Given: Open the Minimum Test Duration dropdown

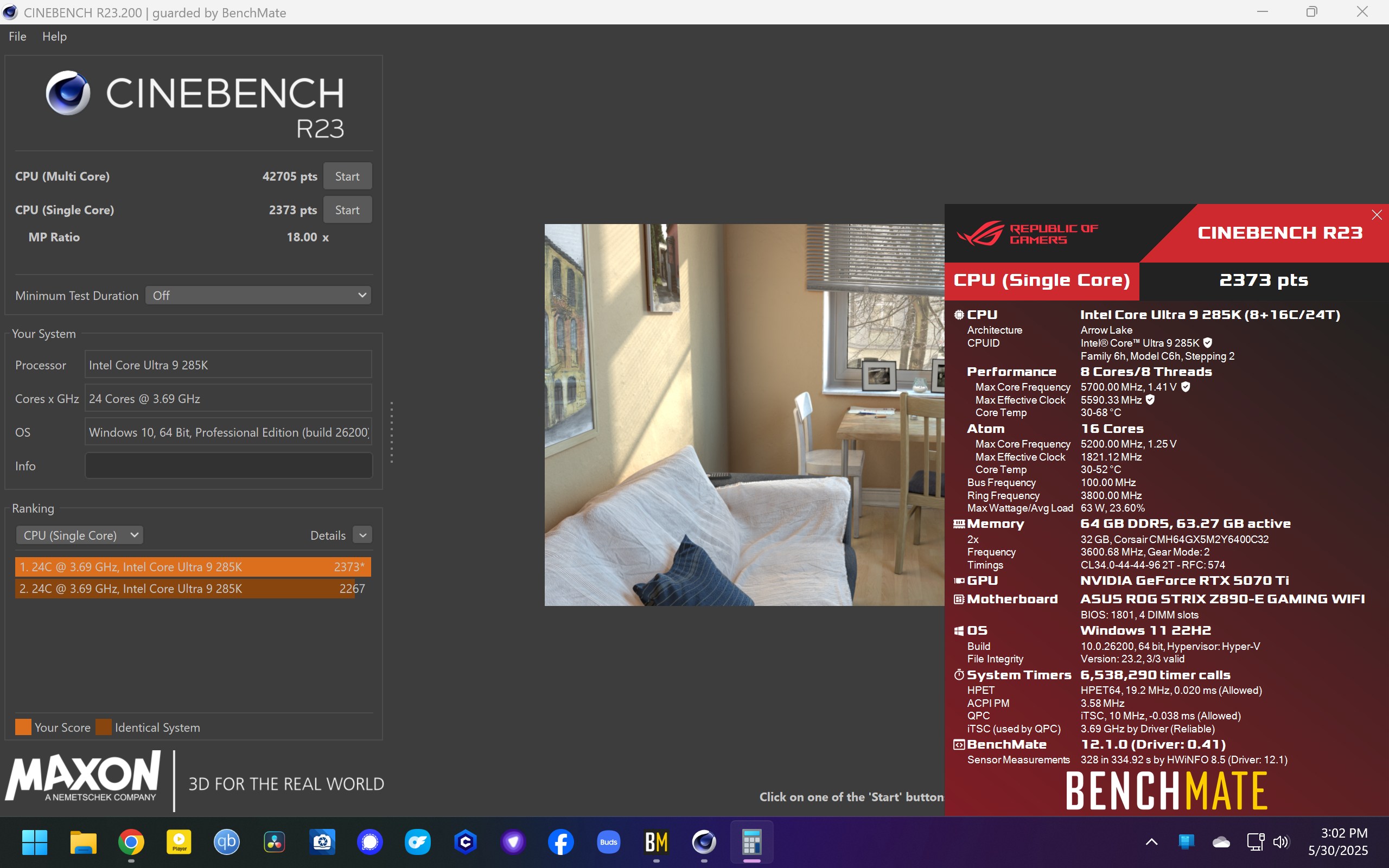Looking at the screenshot, I should [x=258, y=296].
